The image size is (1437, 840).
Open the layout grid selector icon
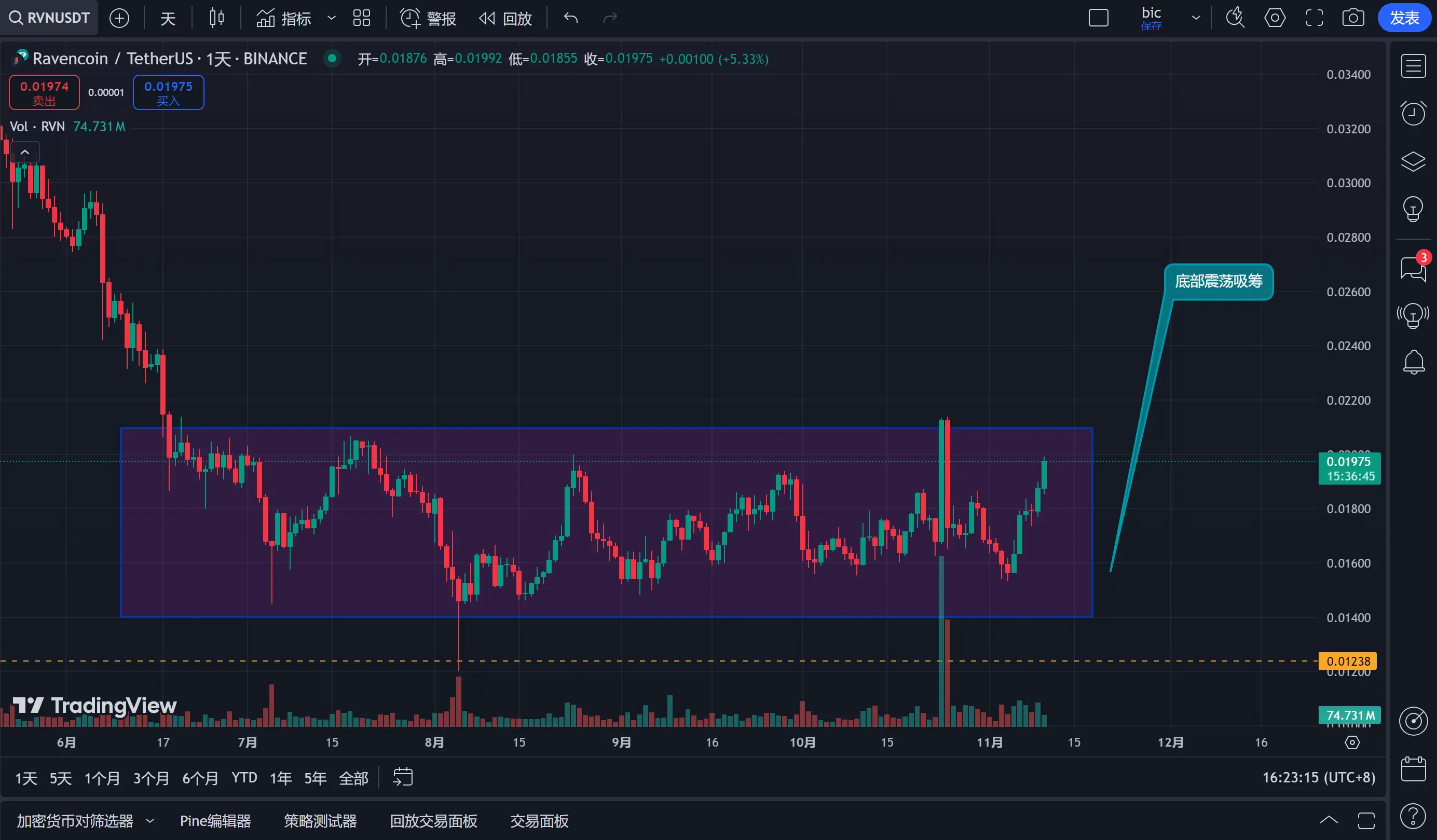(362, 18)
